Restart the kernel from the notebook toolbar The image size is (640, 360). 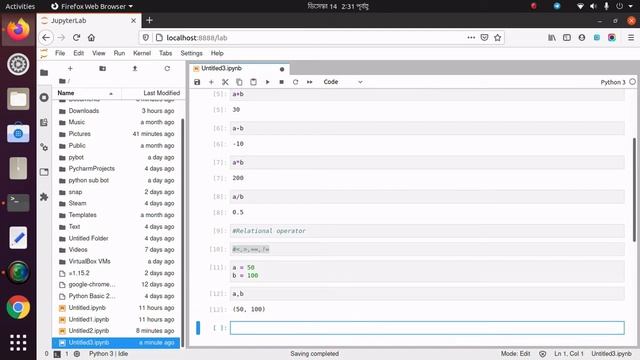(296, 82)
